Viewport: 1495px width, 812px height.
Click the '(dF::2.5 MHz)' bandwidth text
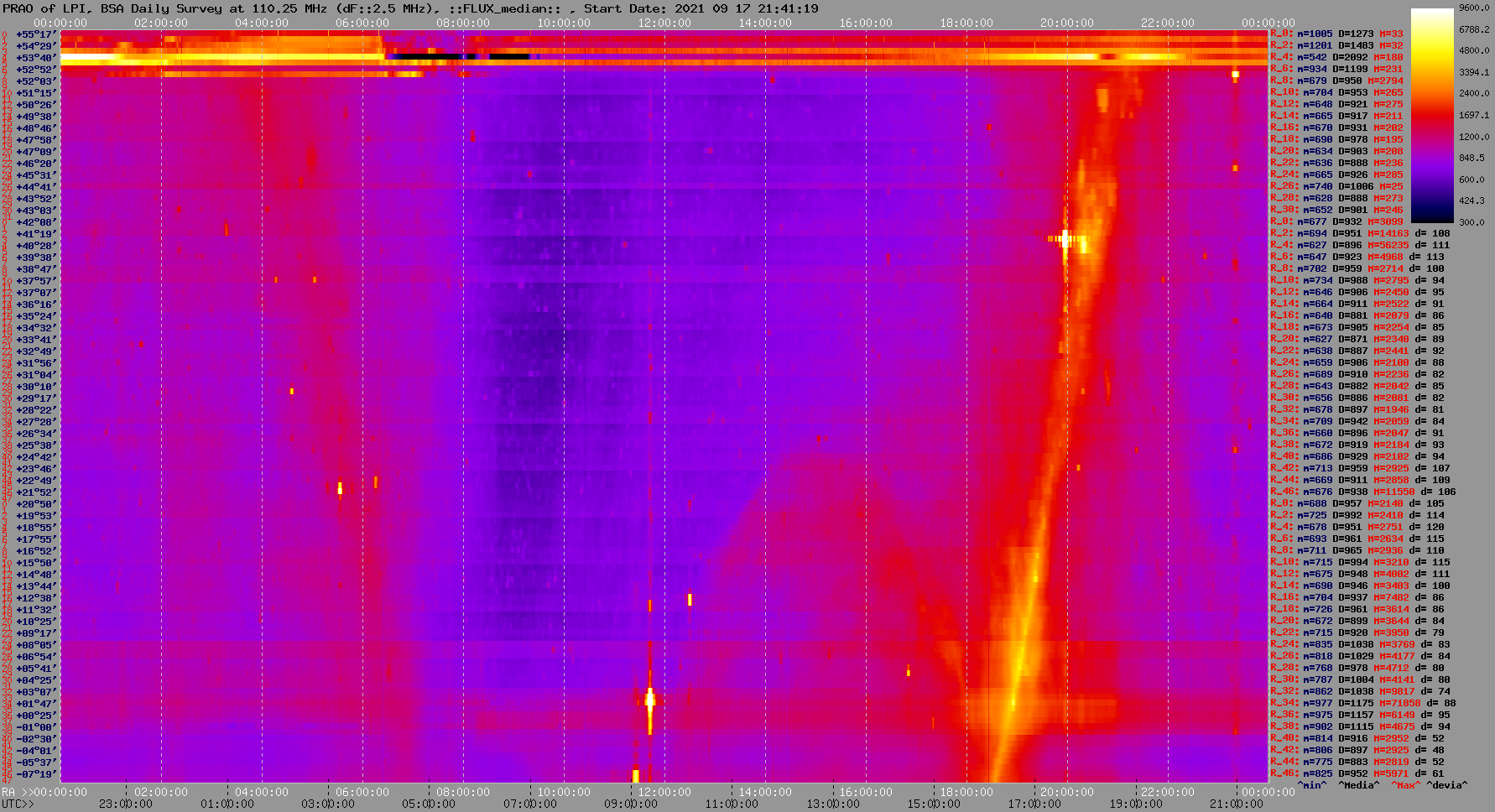tap(384, 8)
